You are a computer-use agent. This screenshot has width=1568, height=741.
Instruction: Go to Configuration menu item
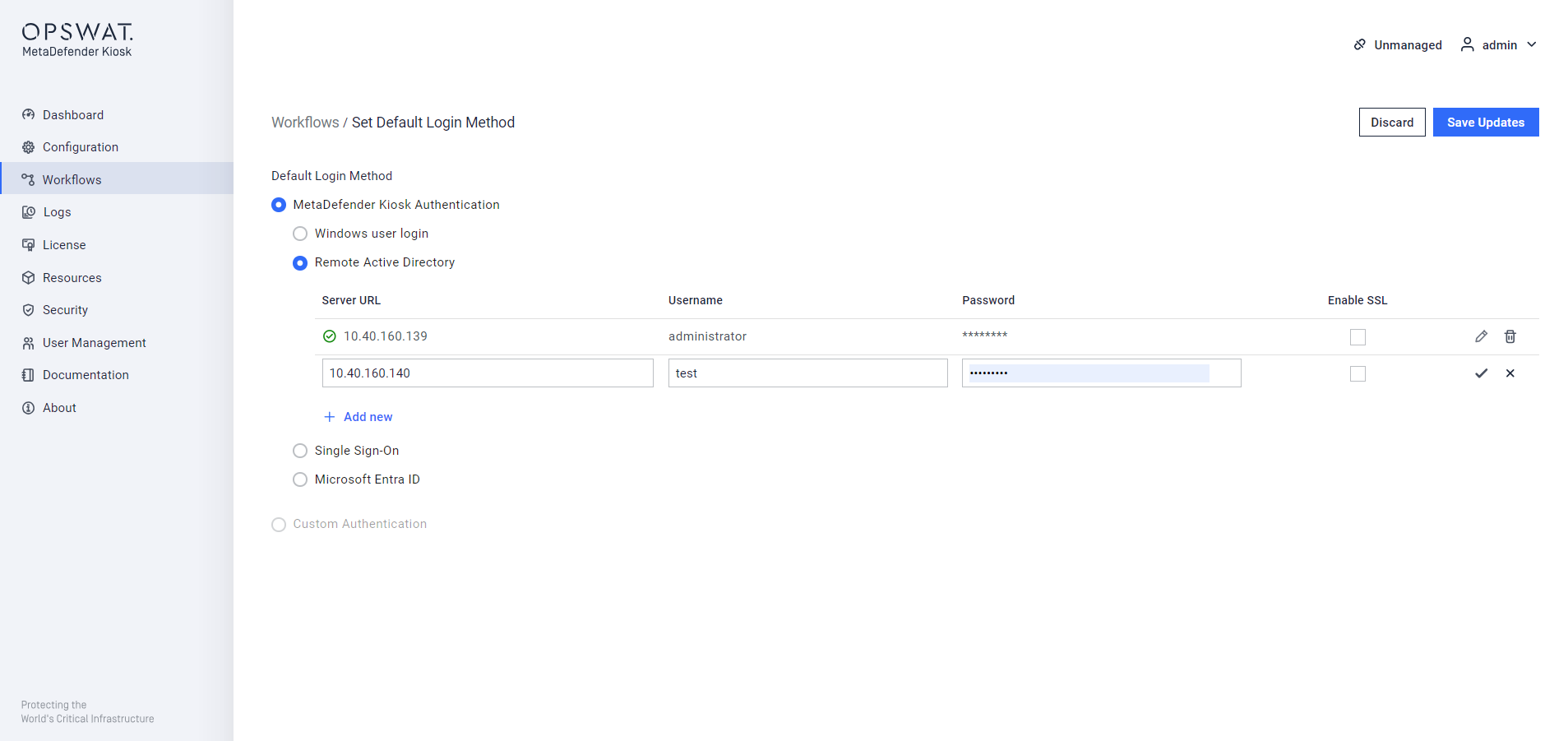117,147
